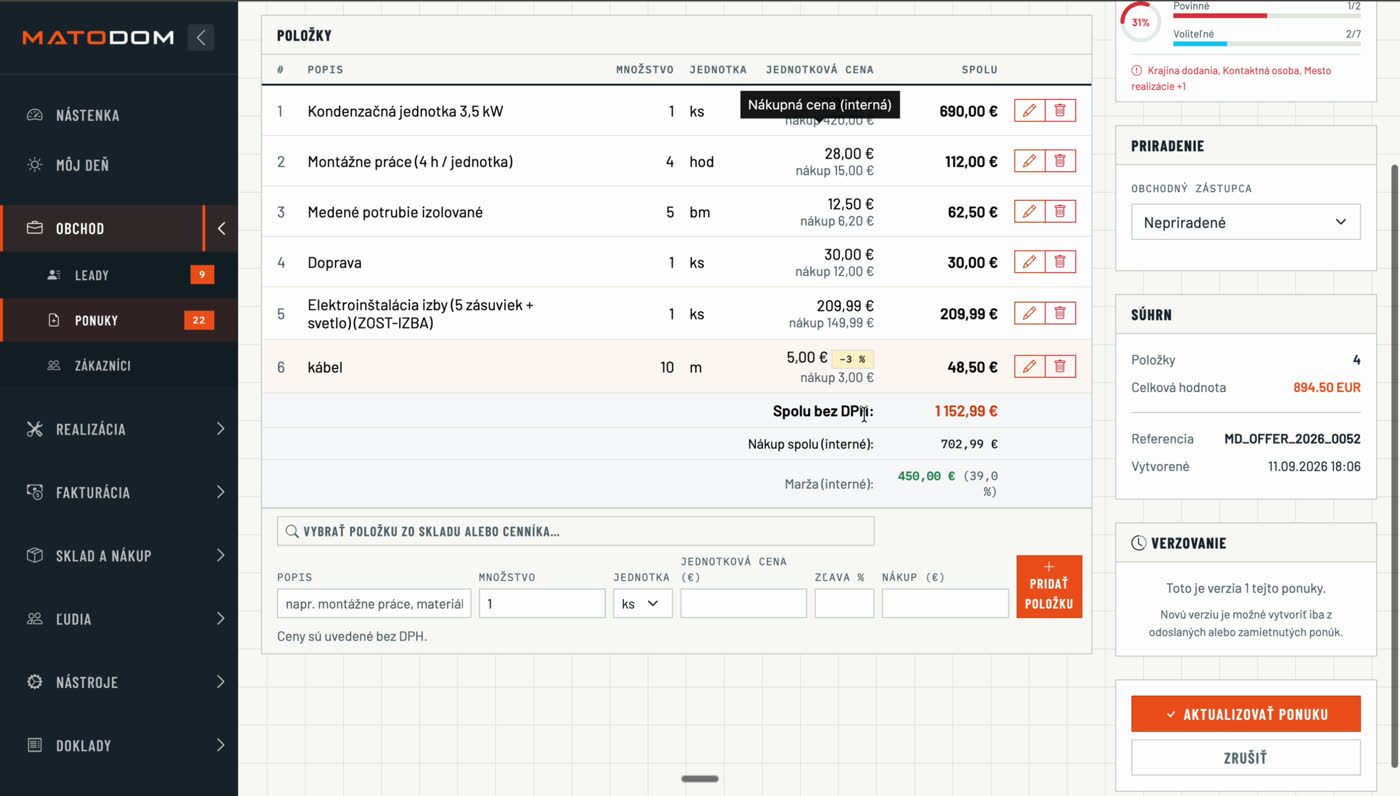The height and width of the screenshot is (796, 1400).
Task: Click the MATODOM logo
Action: [x=98, y=38]
